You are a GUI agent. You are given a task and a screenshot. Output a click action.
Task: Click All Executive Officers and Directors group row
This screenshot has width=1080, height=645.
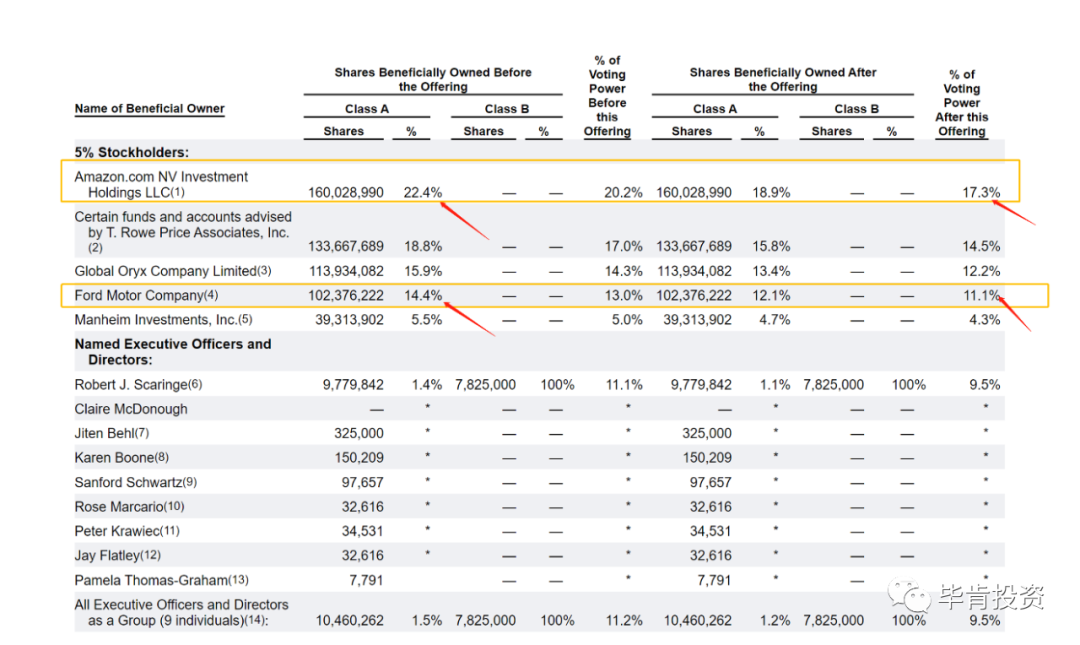coord(539,612)
